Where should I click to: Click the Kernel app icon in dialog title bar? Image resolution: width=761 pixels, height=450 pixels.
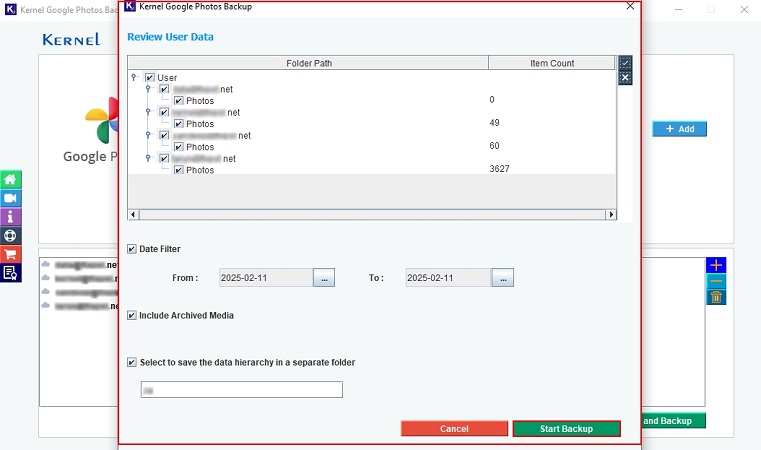[130, 6]
